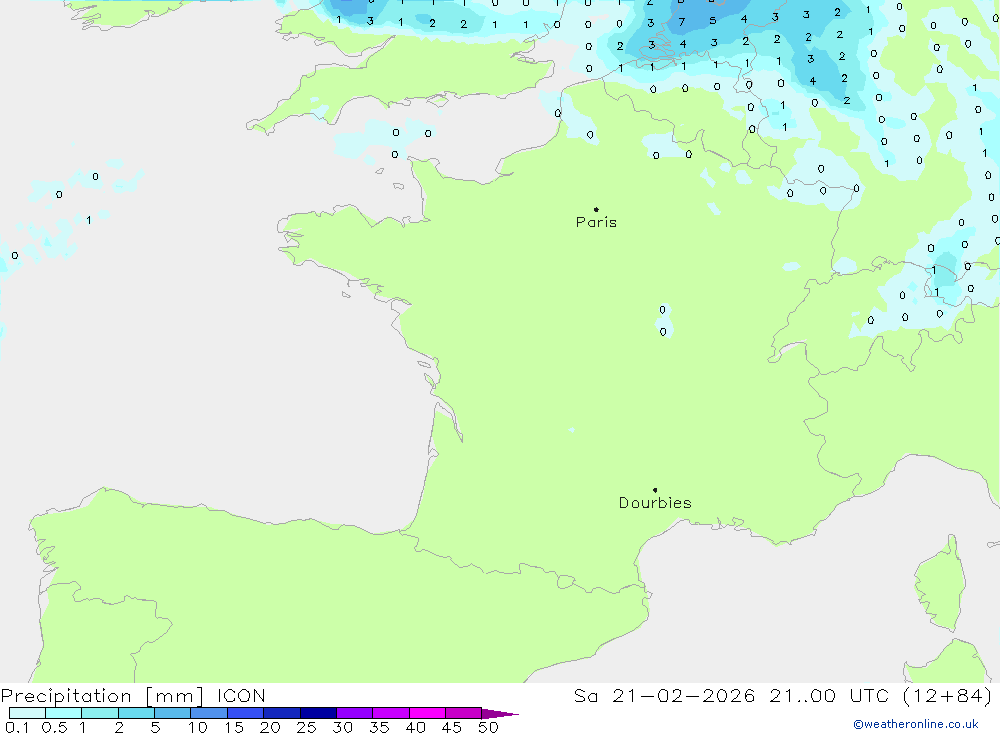1000x733 pixels.
Task: Select the 5–10 mm legend swatch
Action: [173, 713]
